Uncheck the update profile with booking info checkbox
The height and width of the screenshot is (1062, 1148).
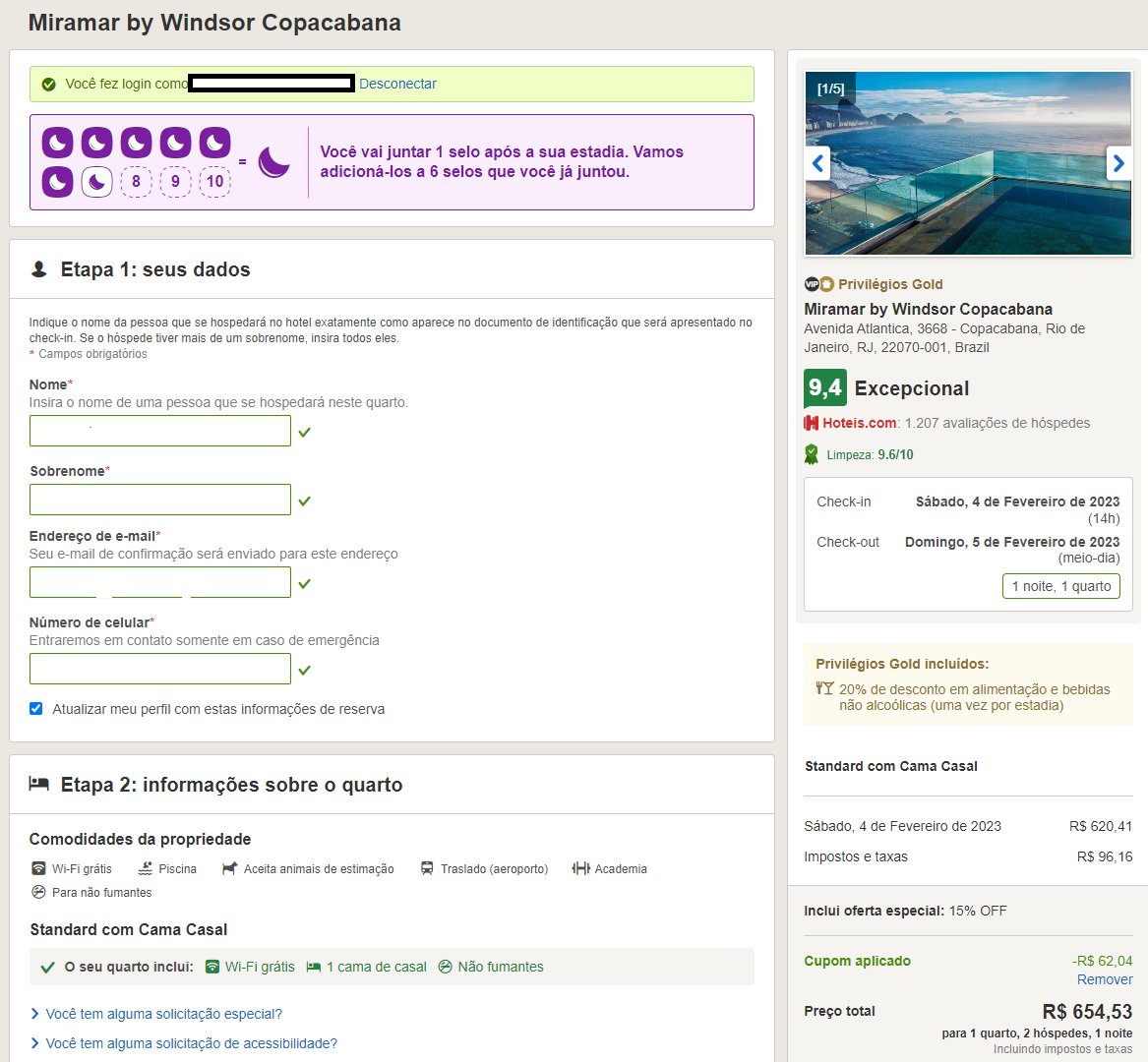(35, 708)
